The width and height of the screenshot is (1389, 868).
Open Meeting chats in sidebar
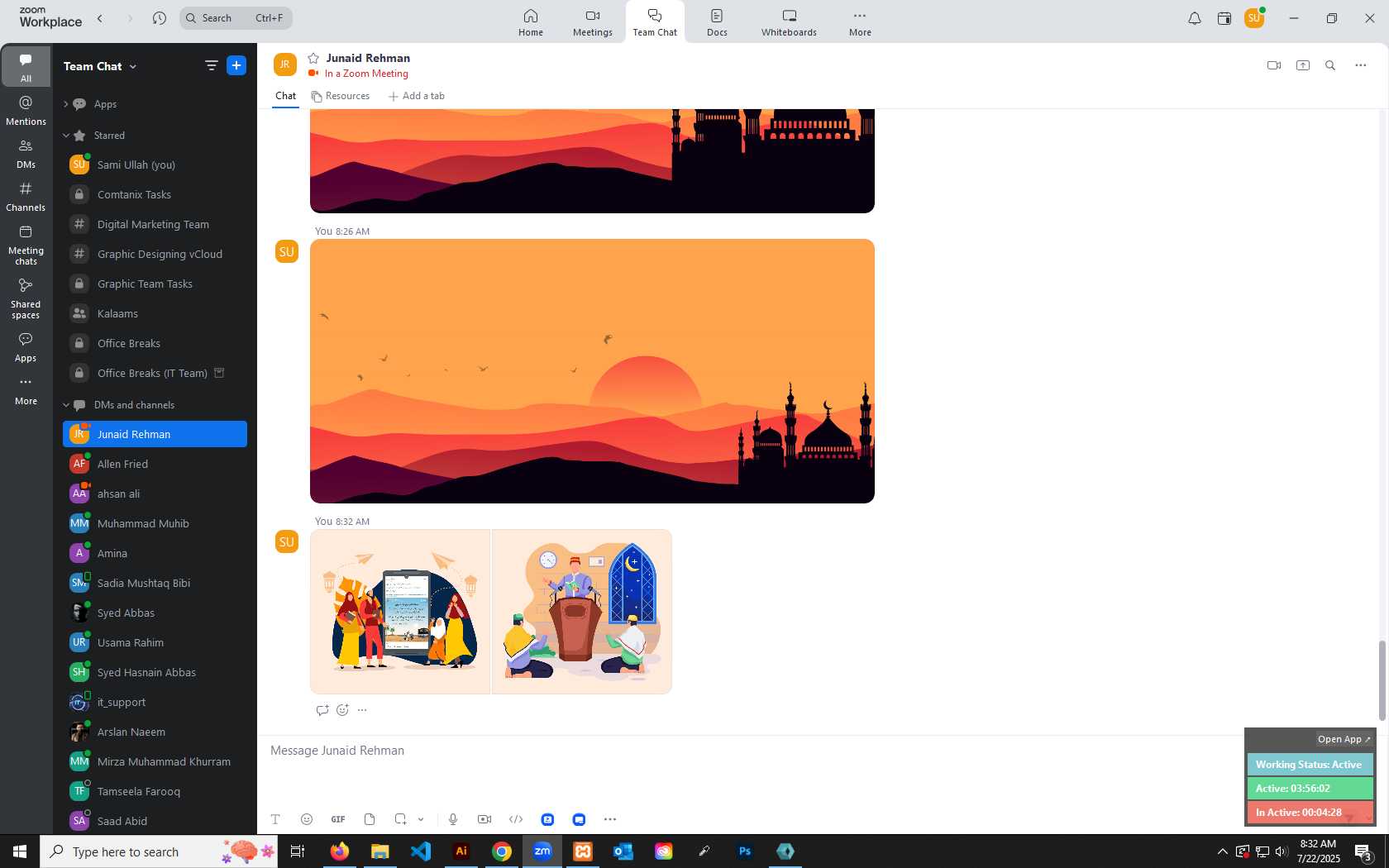pos(26,245)
